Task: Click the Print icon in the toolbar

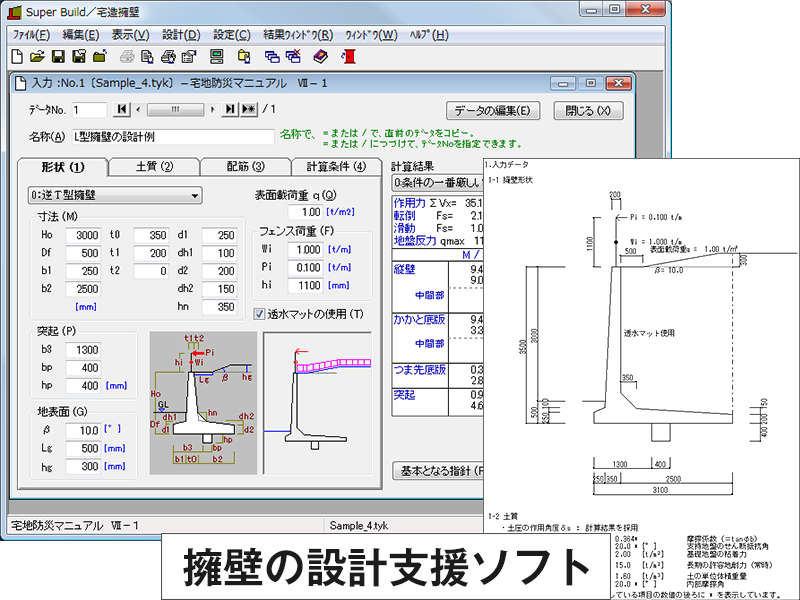Action: coord(127,56)
